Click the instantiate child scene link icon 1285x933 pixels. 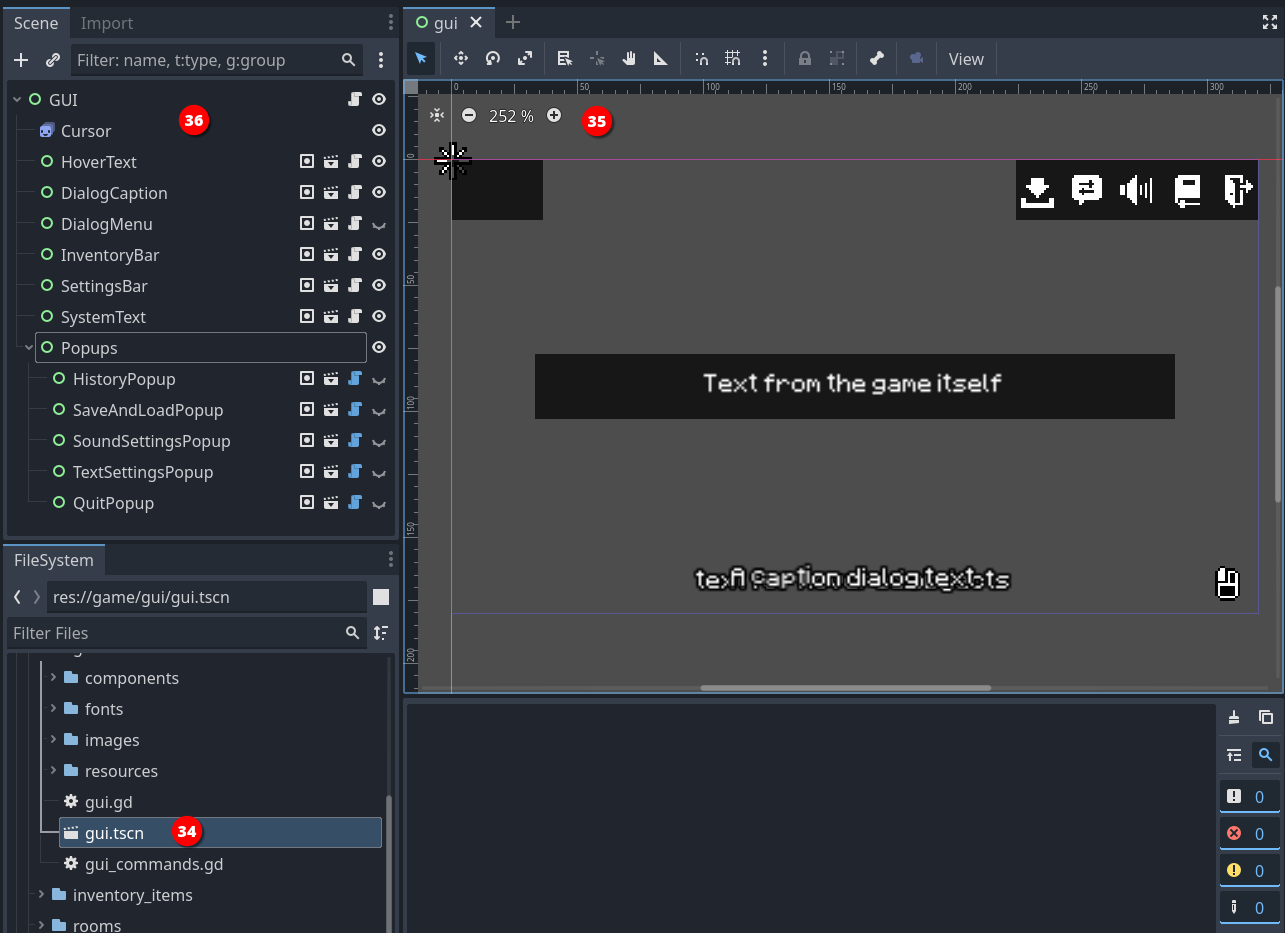53,60
